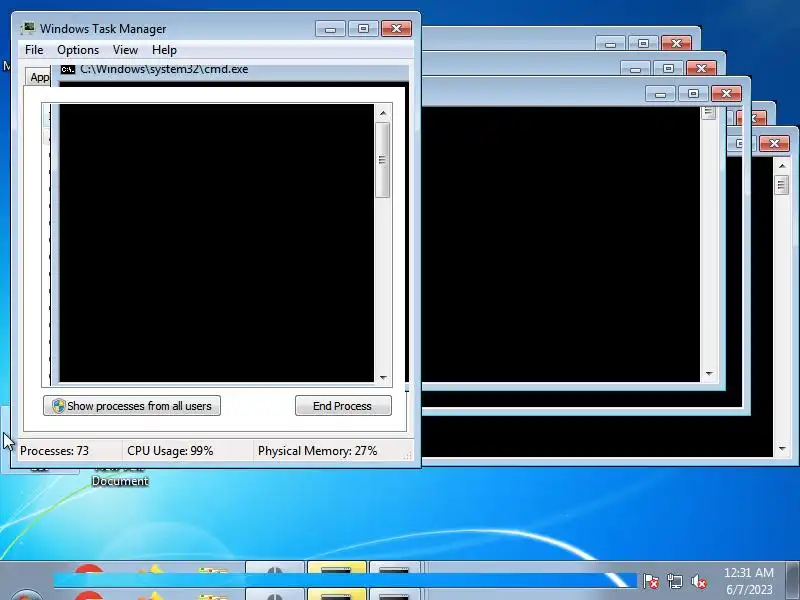Screen dimensions: 800x600
Task: Open the Options menu in Task Manager
Action: 78,50
